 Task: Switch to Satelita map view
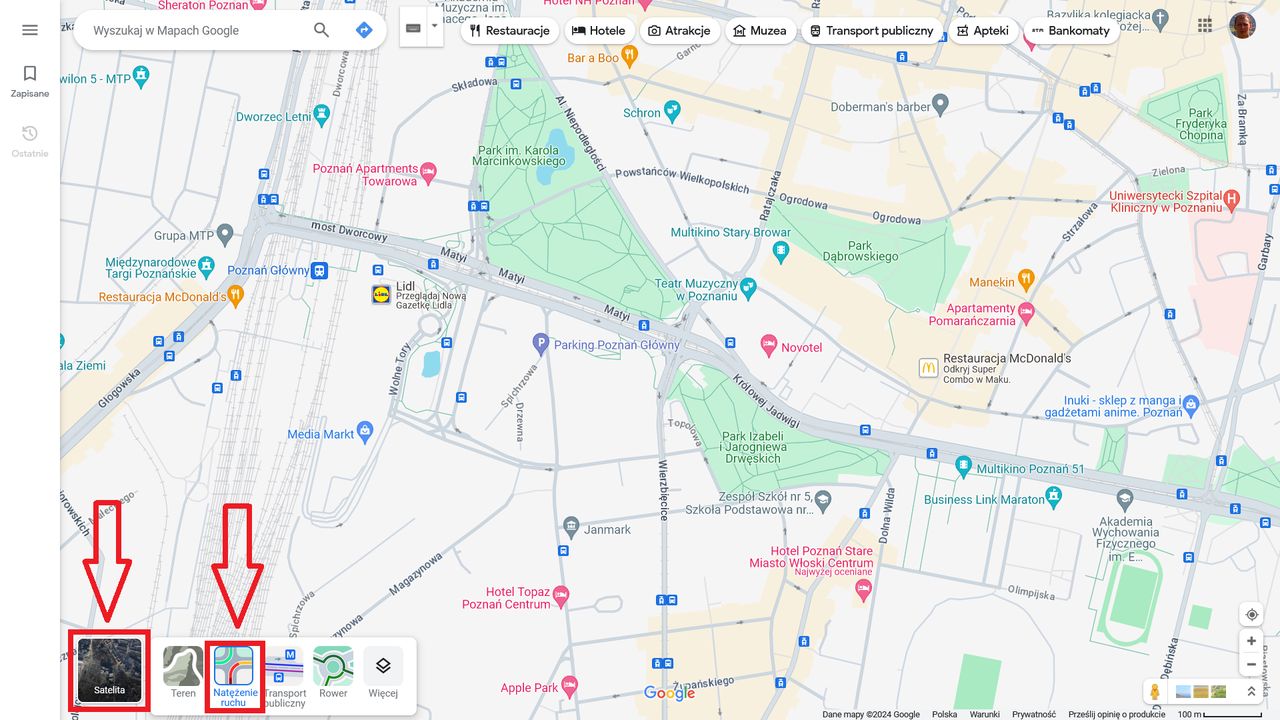tap(110, 671)
